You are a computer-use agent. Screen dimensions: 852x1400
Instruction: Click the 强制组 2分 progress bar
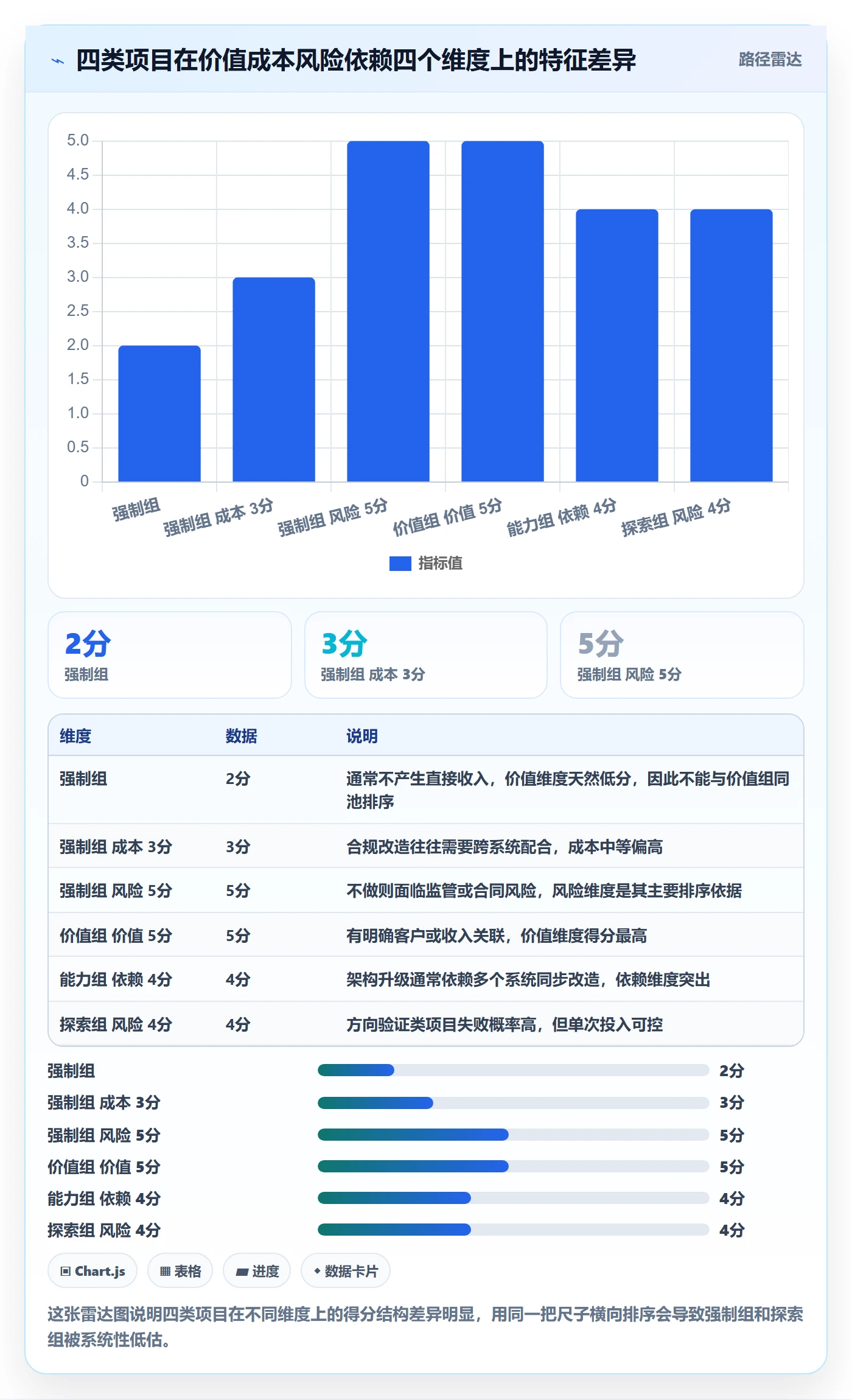point(513,1070)
